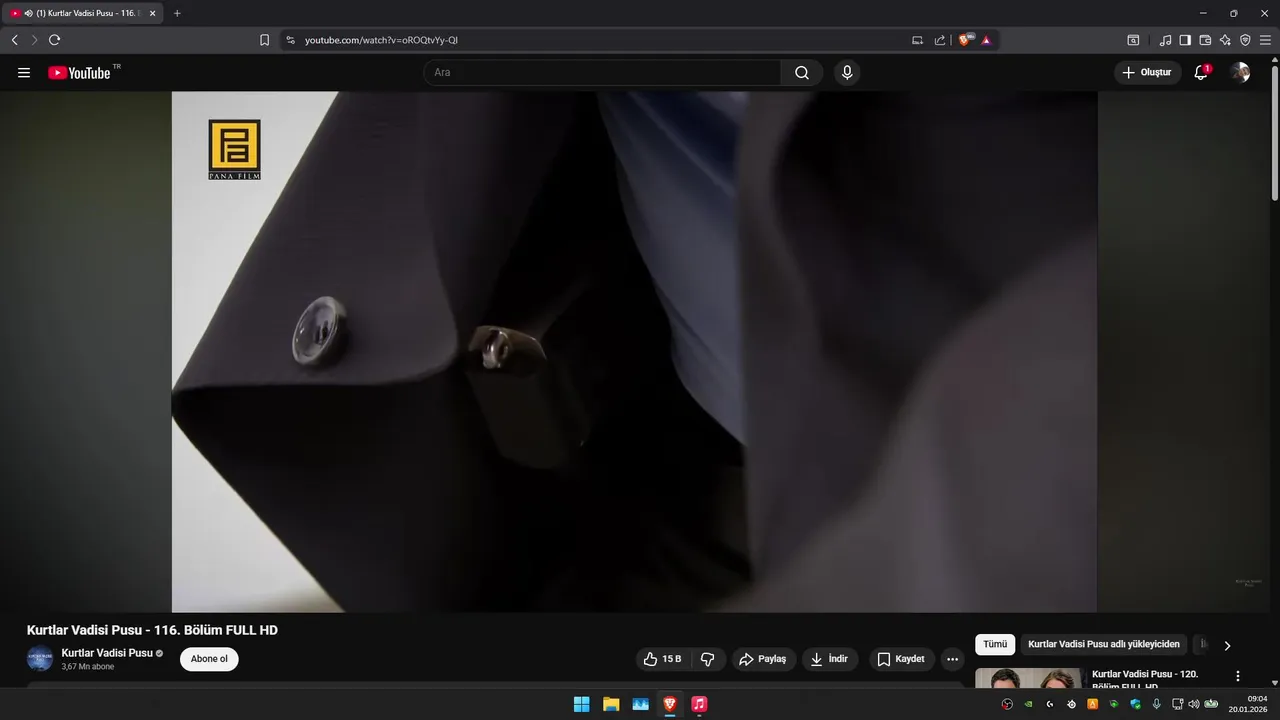Viewport: 1280px width, 720px height.
Task: Click the URL address bar
Action: point(600,40)
